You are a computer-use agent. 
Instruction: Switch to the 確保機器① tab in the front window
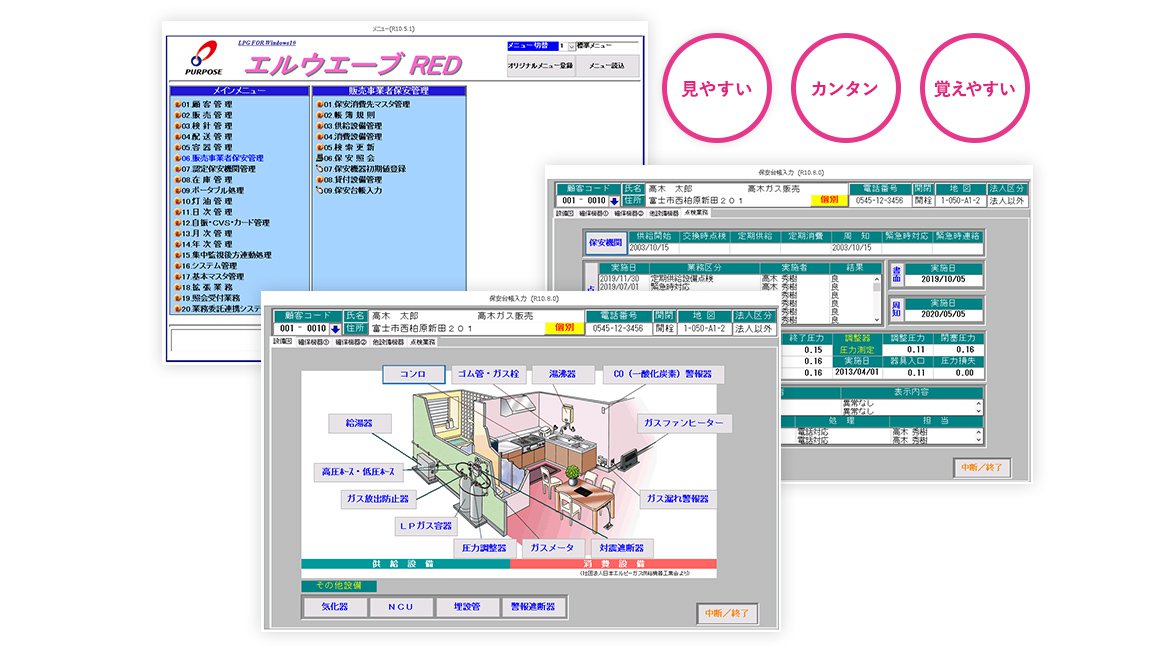pos(314,341)
